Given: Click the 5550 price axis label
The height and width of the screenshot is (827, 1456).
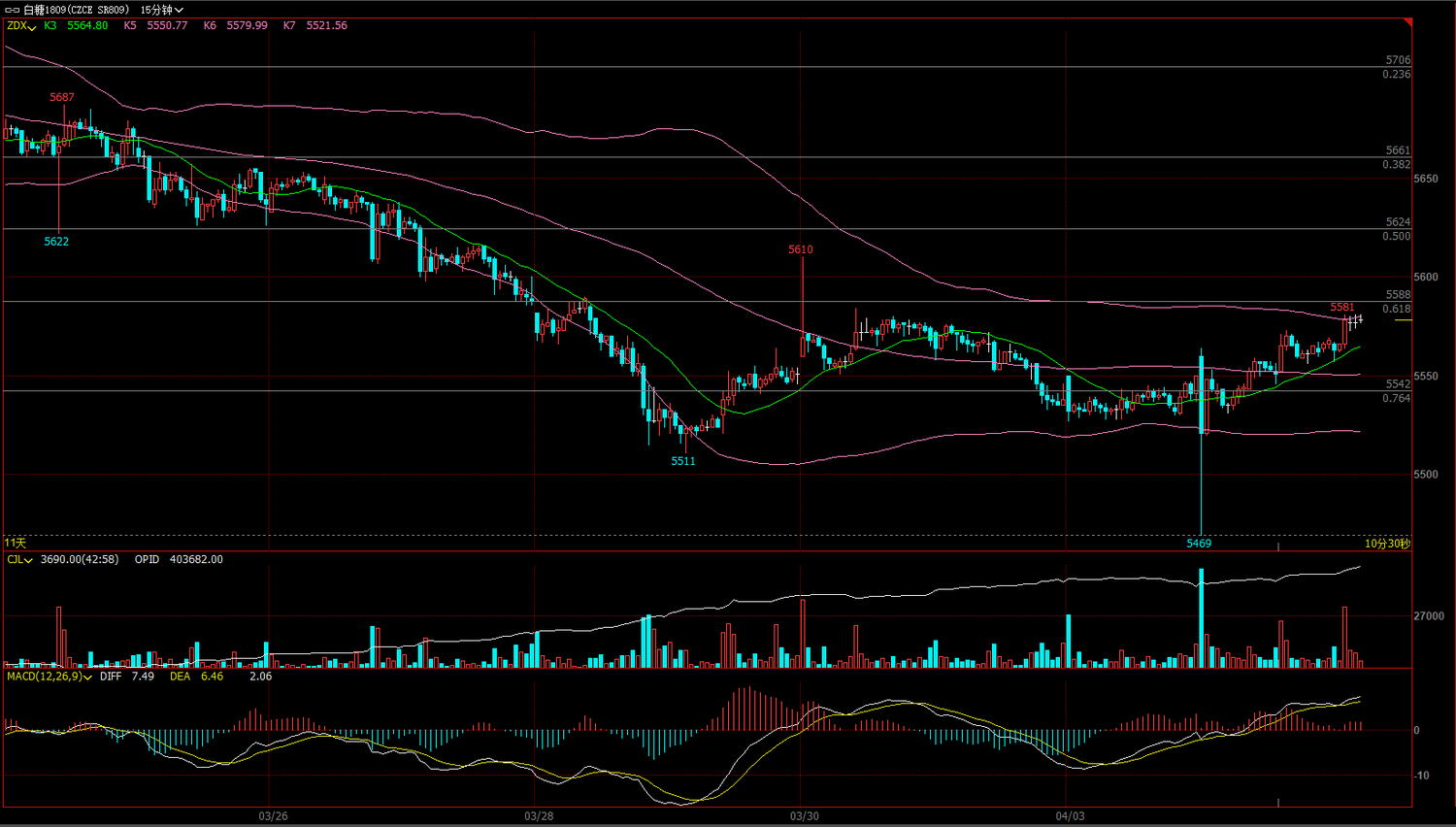Looking at the screenshot, I should click(x=1426, y=377).
